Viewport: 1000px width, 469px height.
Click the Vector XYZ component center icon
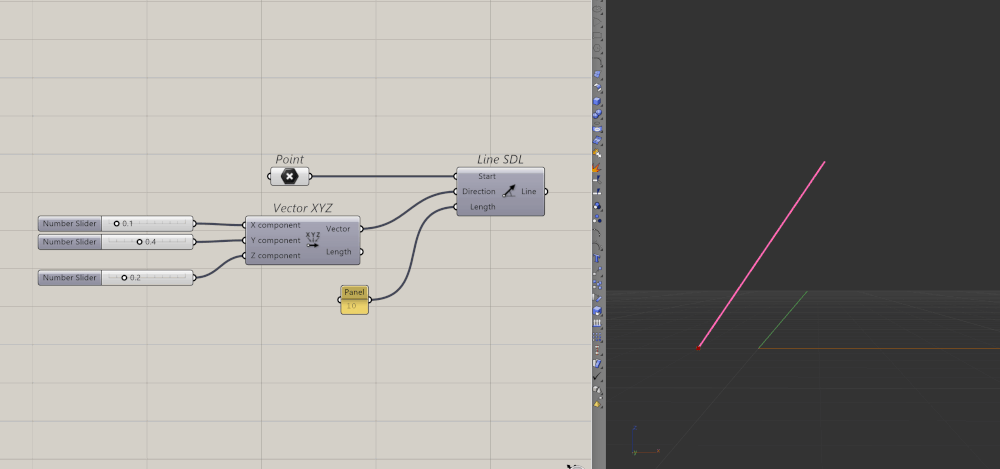[312, 240]
